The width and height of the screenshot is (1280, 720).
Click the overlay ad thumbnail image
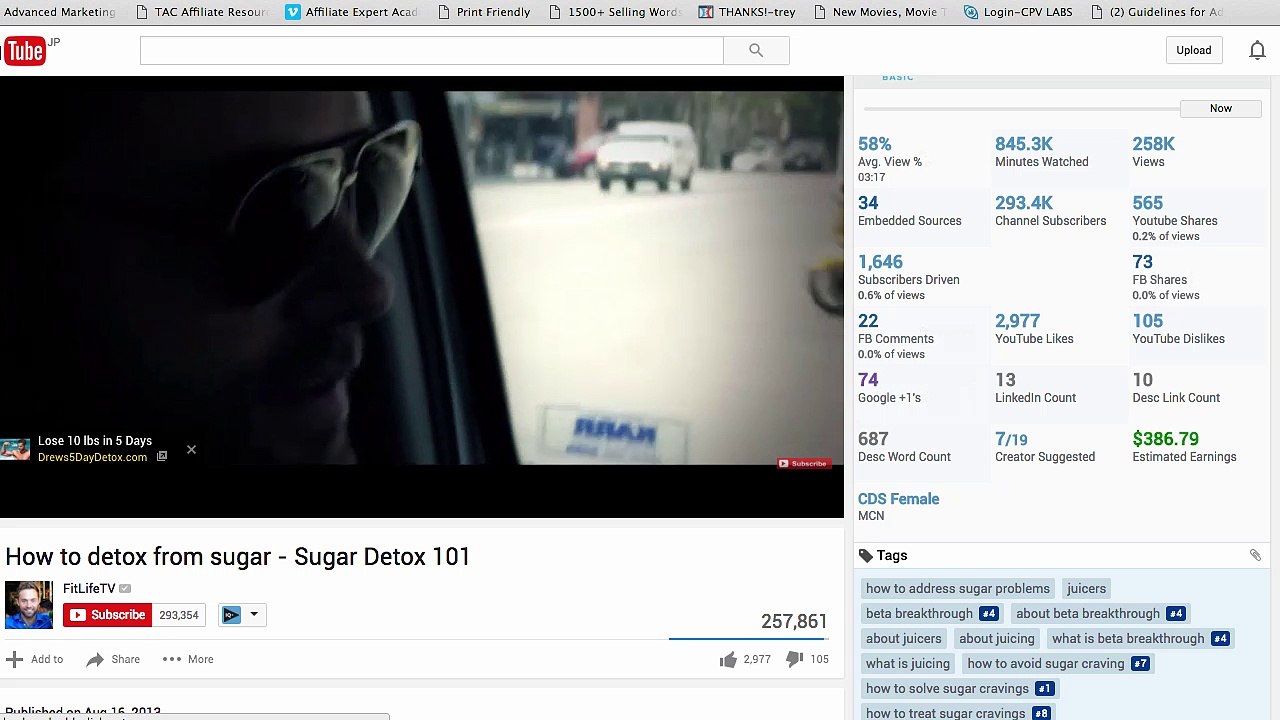(15, 449)
